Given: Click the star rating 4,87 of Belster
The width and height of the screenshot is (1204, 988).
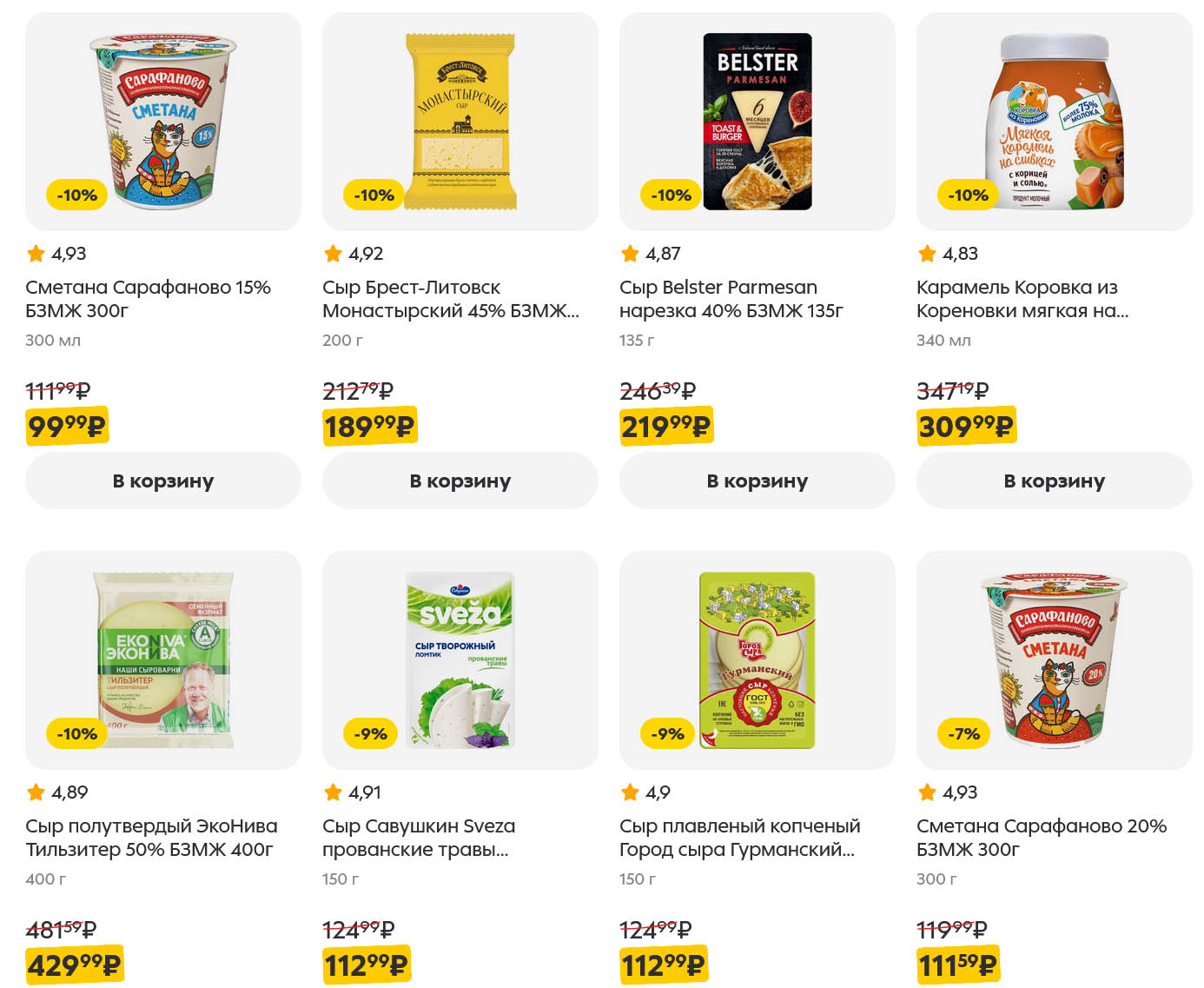Looking at the screenshot, I should point(652,254).
